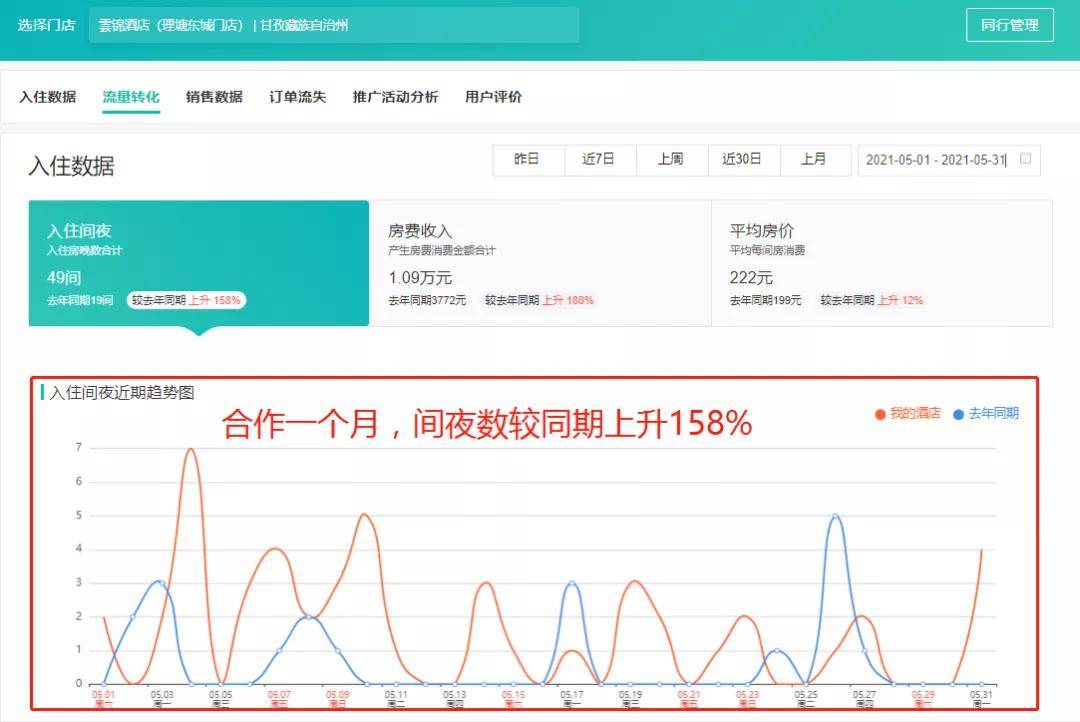Toggle the orange 我的酒店 legend marker
The height and width of the screenshot is (722, 1080).
point(880,414)
